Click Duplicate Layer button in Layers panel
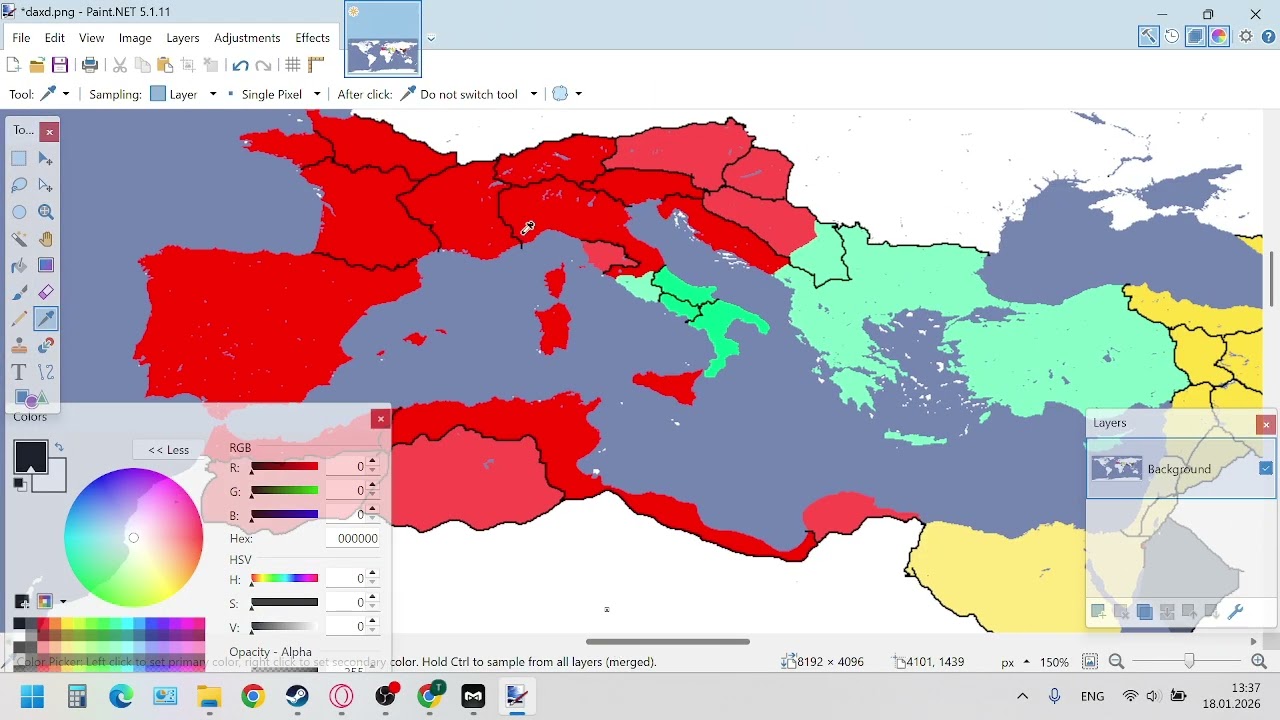 1144,612
